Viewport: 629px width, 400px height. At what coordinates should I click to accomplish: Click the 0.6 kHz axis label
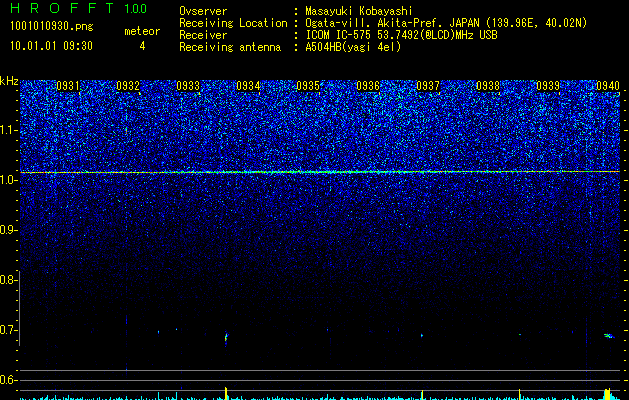(x=7, y=380)
